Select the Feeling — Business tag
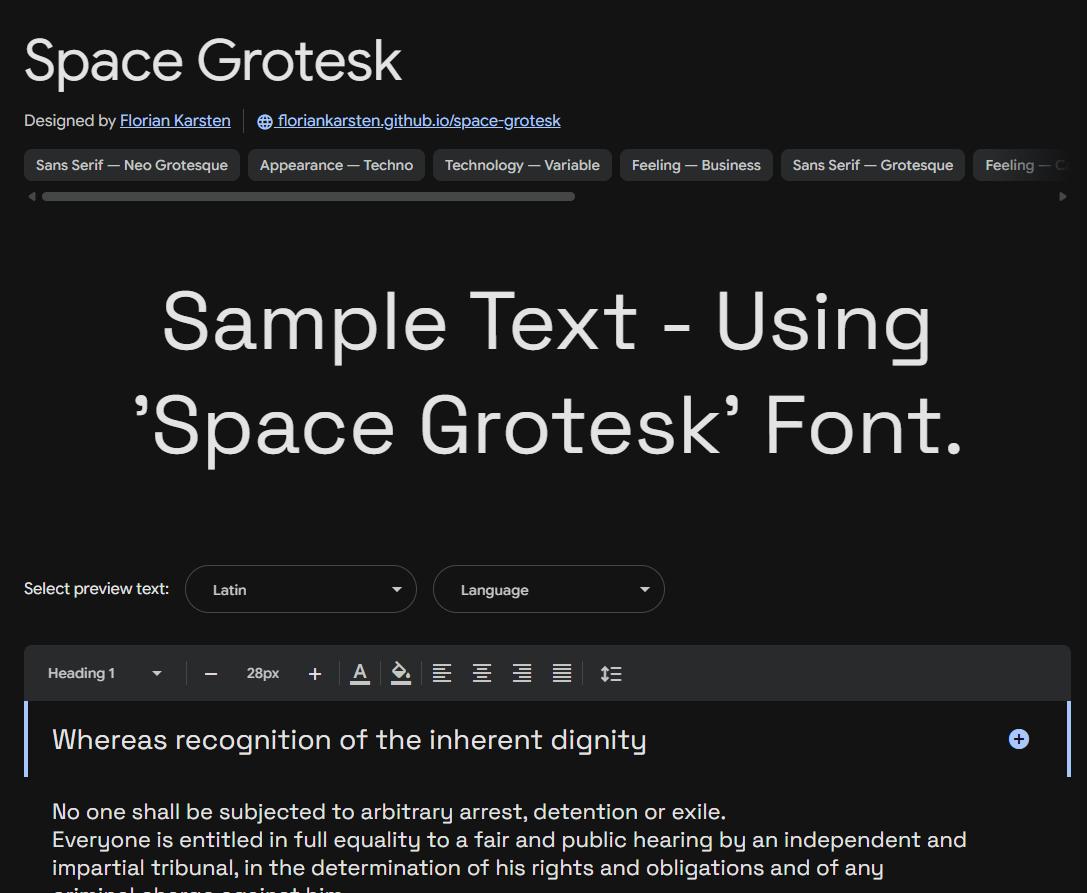The height and width of the screenshot is (893, 1087). 696,165
